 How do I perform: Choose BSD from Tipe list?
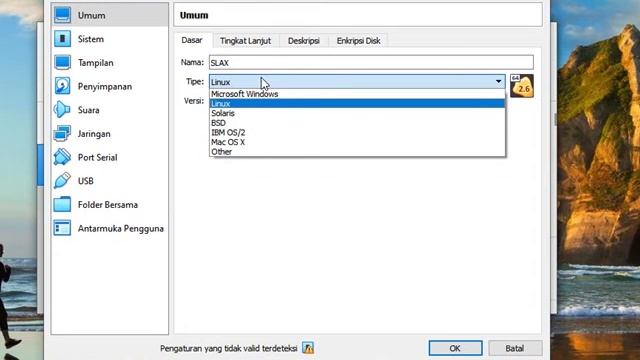(x=357, y=123)
